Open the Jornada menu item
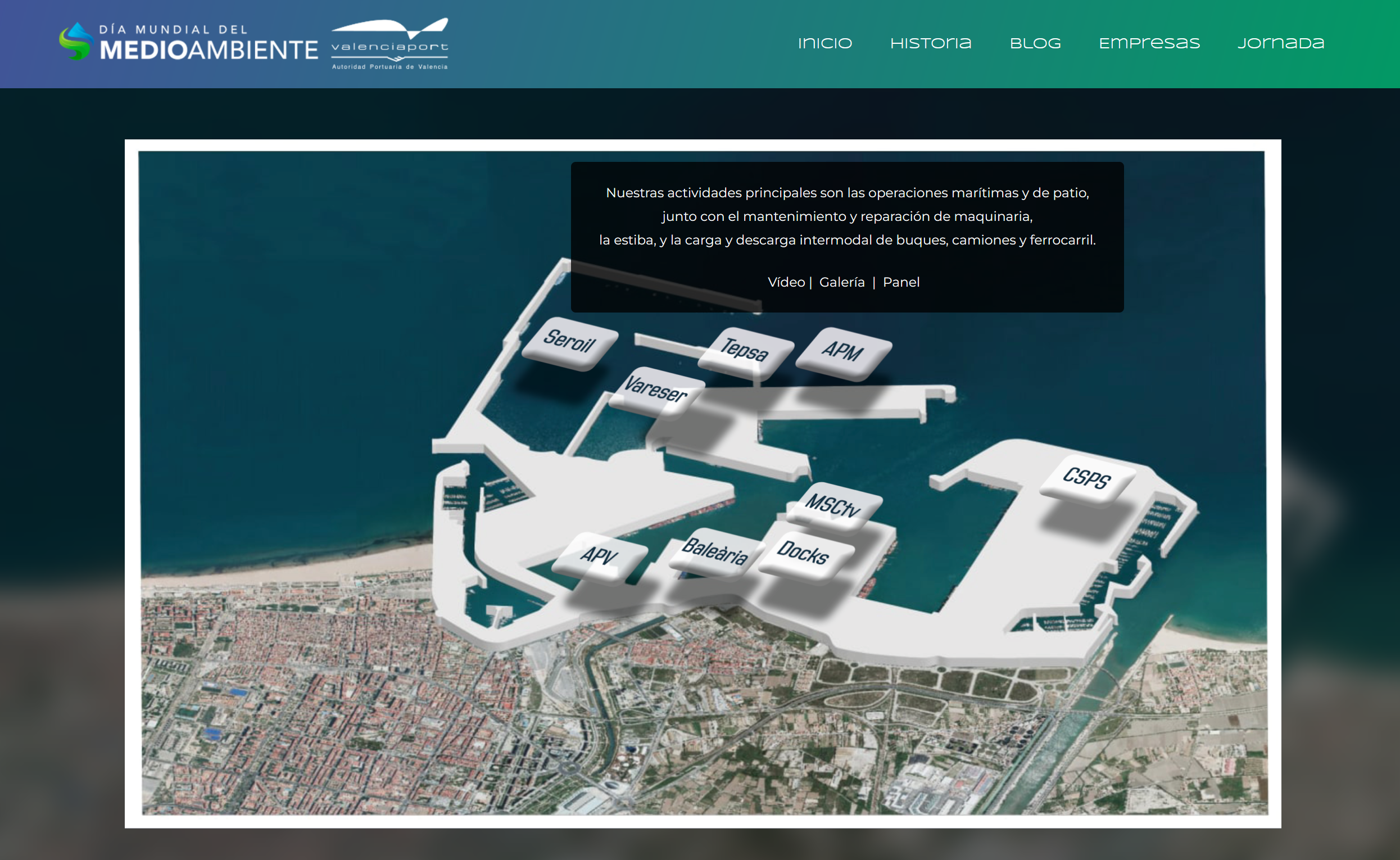The height and width of the screenshot is (860, 1400). click(1281, 43)
